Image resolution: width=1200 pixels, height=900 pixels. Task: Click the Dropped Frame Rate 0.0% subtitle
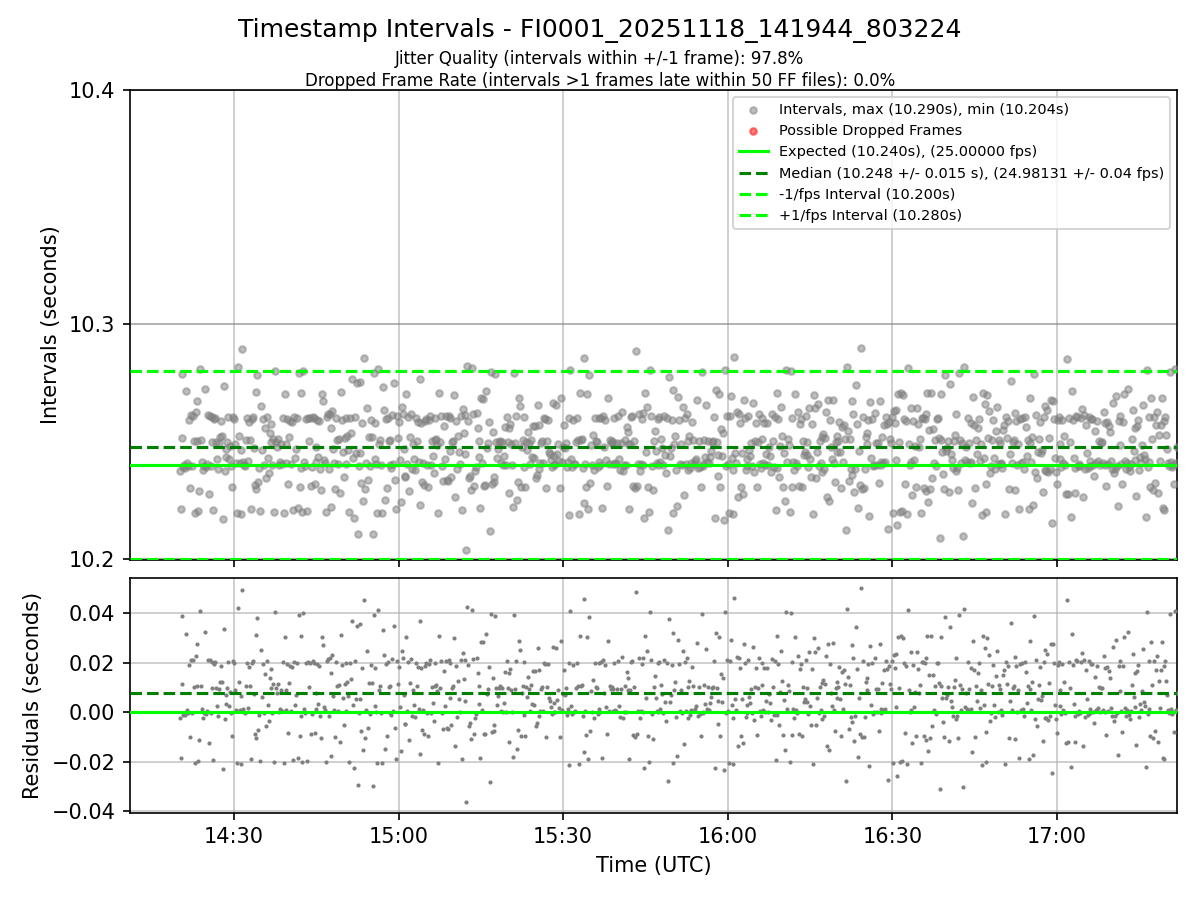[600, 80]
